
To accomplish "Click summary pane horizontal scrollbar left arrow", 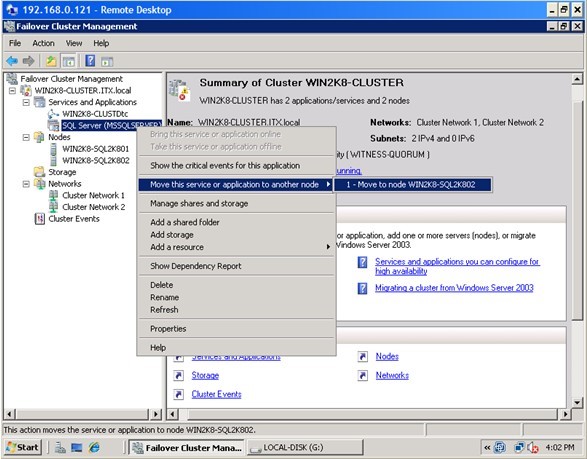I will point(172,414).
